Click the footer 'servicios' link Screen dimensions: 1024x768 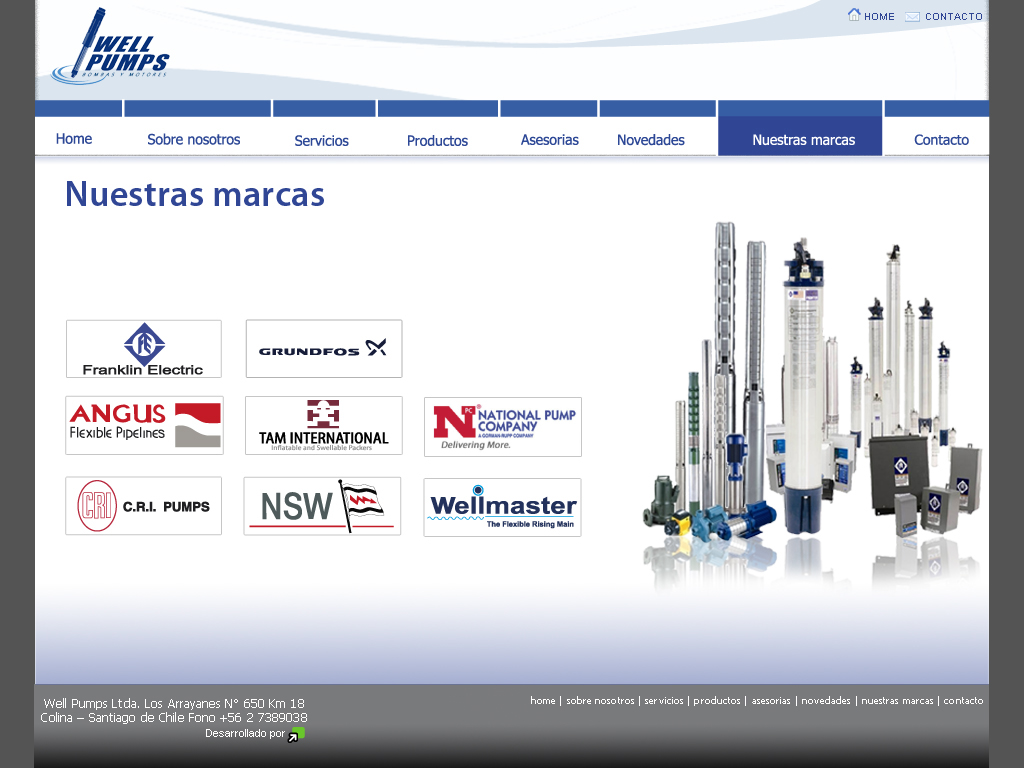tap(664, 701)
